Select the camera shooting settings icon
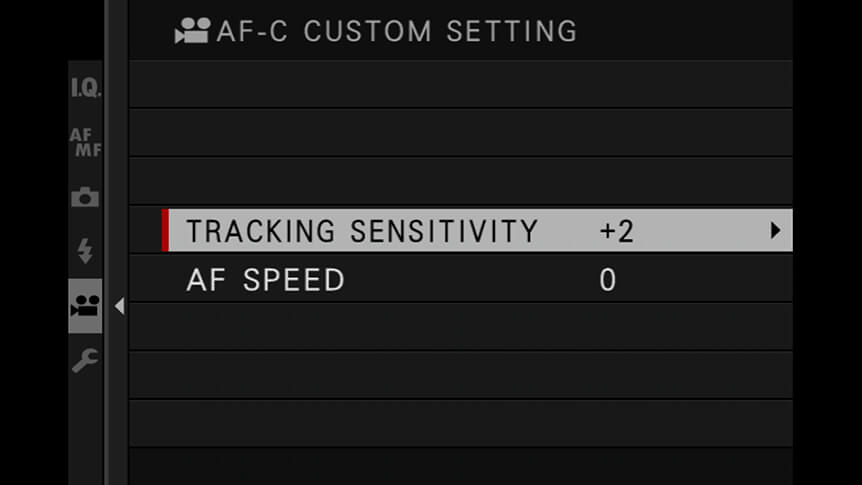 click(x=85, y=197)
